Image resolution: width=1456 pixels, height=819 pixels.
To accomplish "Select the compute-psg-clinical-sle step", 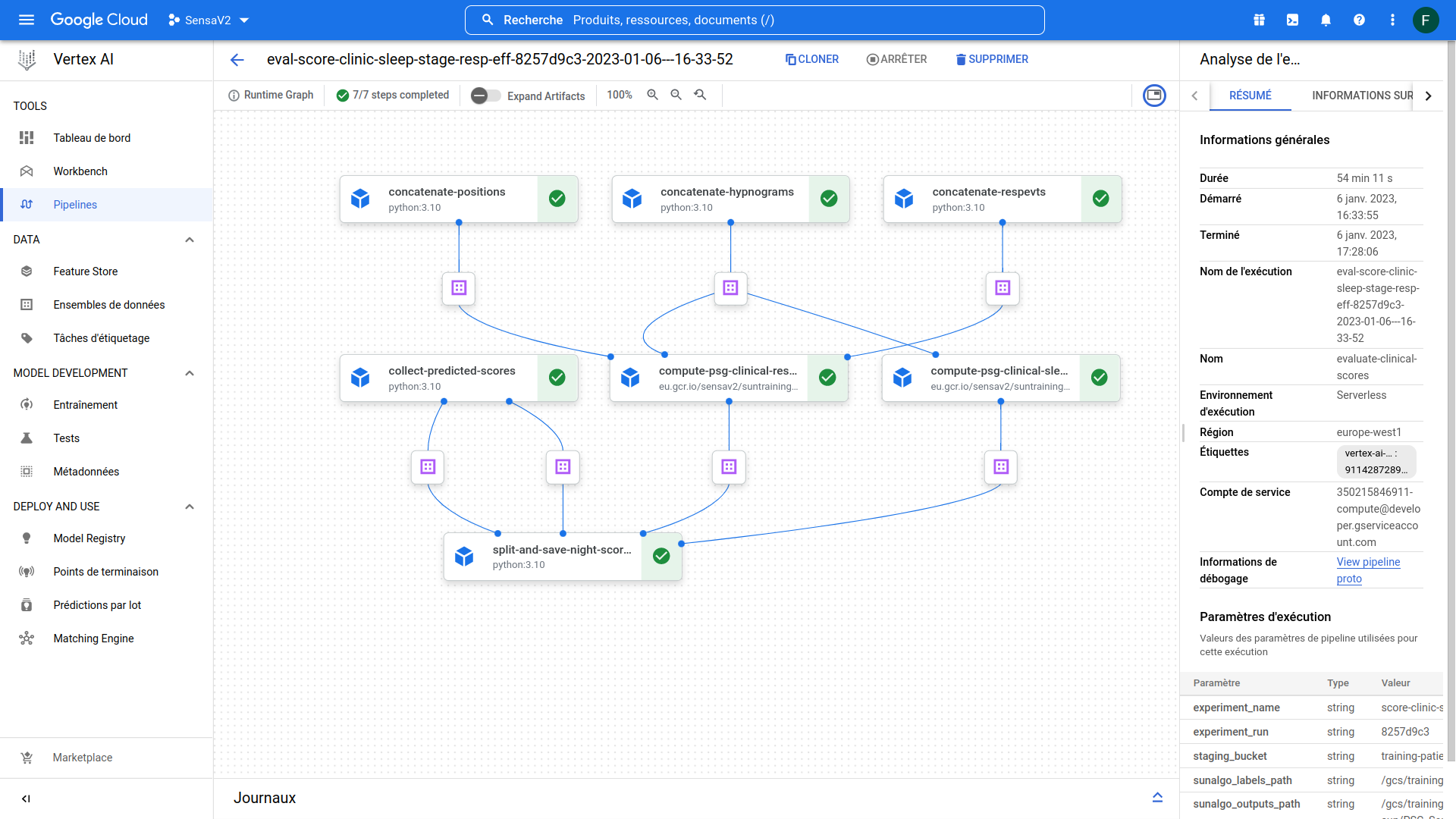I will click(1001, 378).
